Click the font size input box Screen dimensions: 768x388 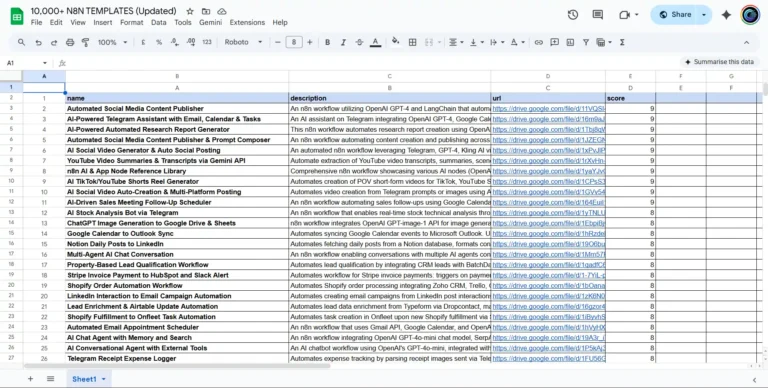point(294,43)
